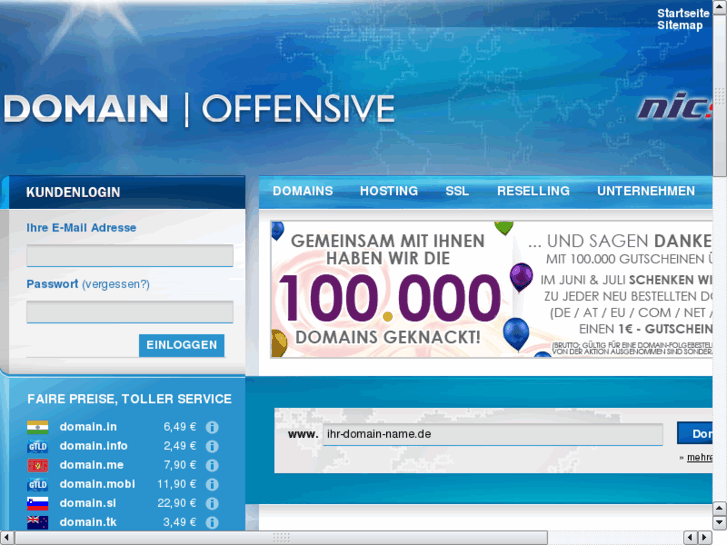Show info for domain.tk price
Screen dimensions: 727x545
(x=212, y=523)
